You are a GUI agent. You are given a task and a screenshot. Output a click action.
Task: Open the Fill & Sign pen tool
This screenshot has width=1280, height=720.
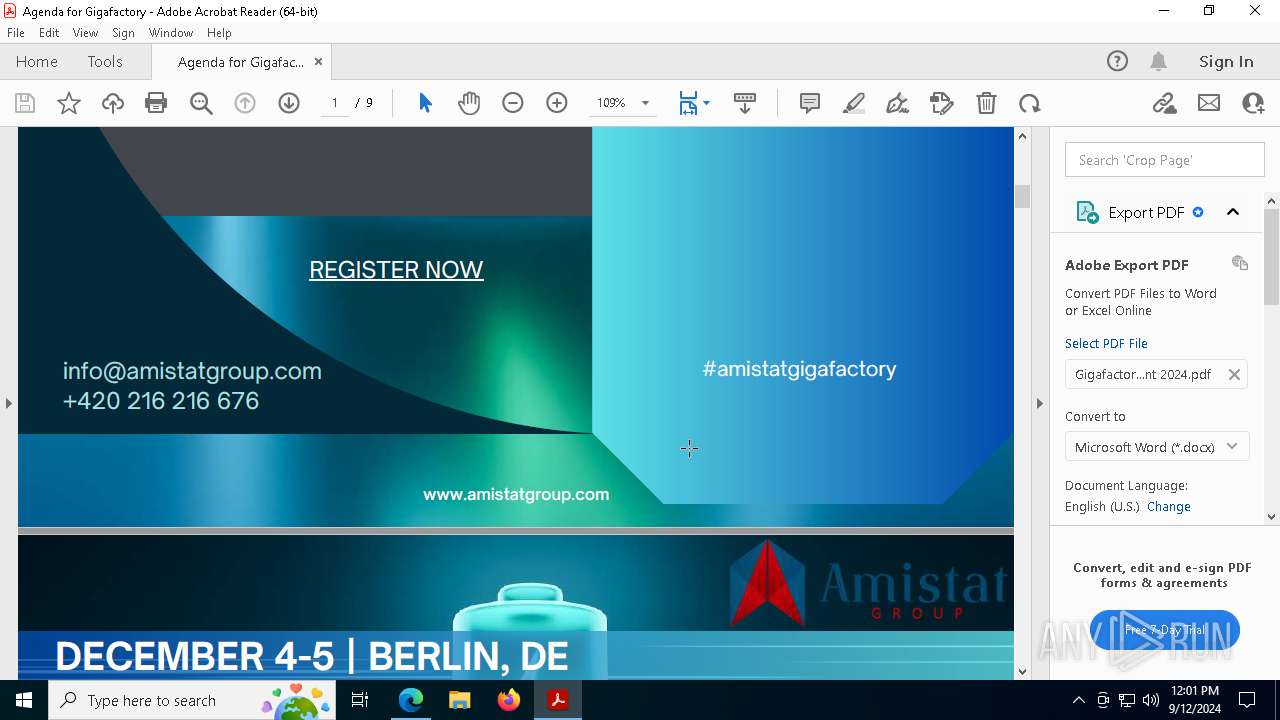(x=898, y=103)
